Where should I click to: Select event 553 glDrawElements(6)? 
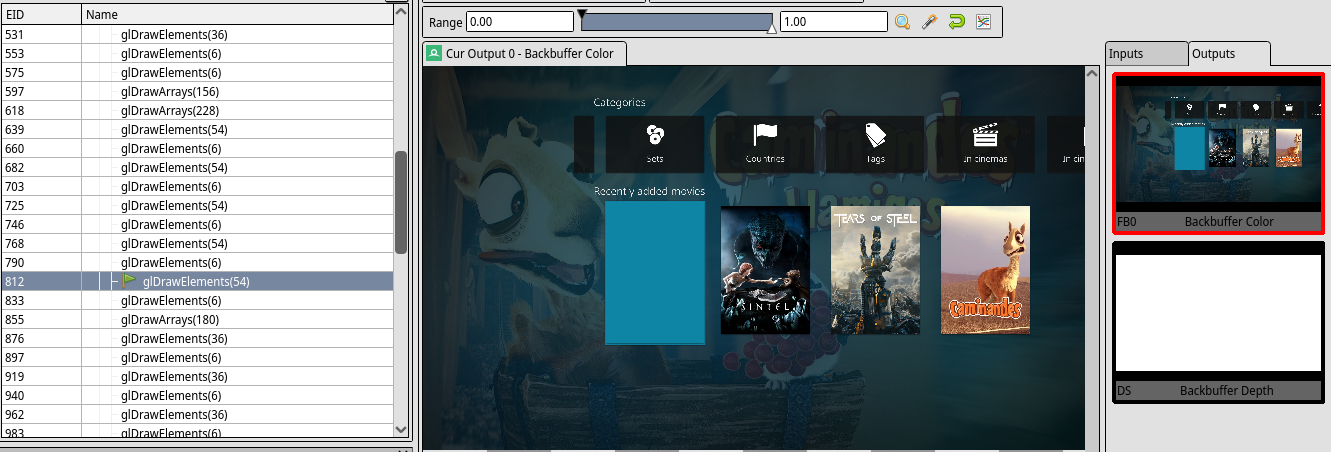click(196, 54)
